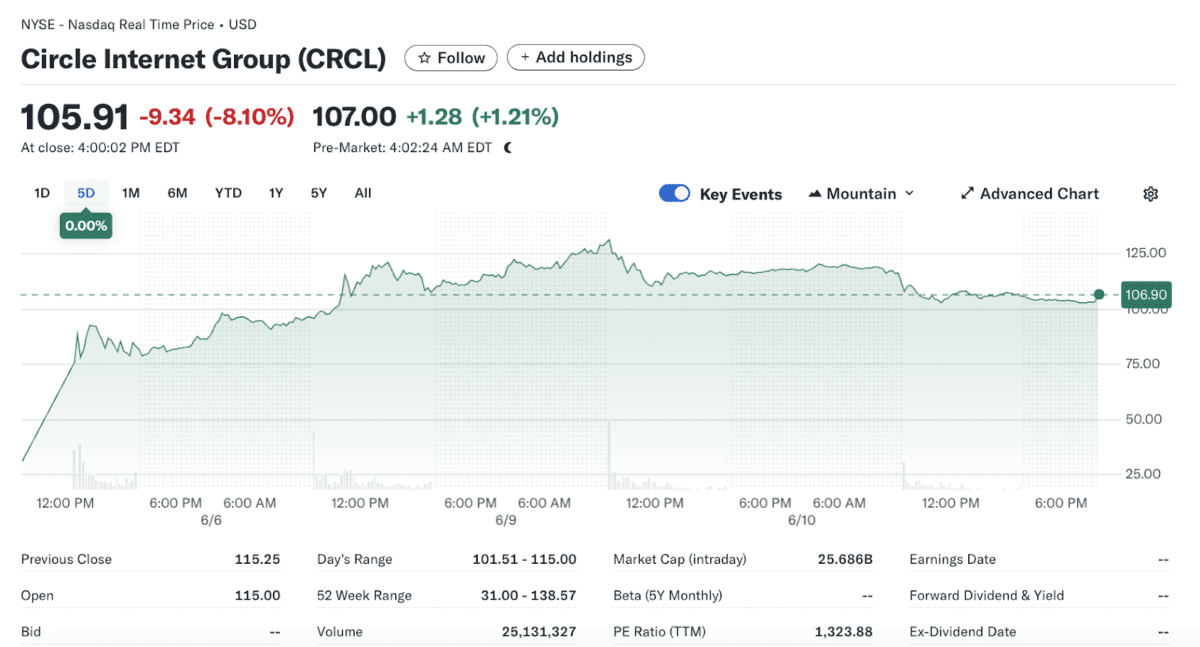The image size is (1200, 647).
Task: Click the moon icon beside Pre-Market time
Action: (x=508, y=148)
